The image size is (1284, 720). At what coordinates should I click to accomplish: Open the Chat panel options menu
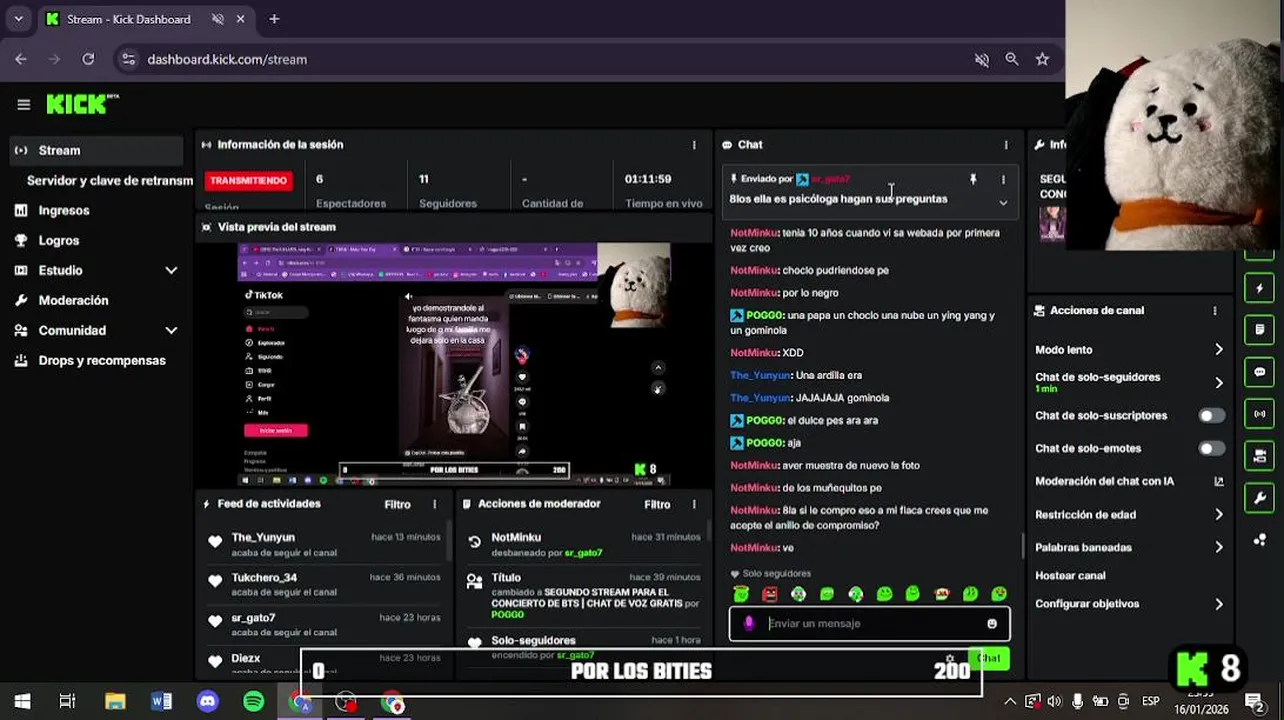pyautogui.click(x=1006, y=145)
